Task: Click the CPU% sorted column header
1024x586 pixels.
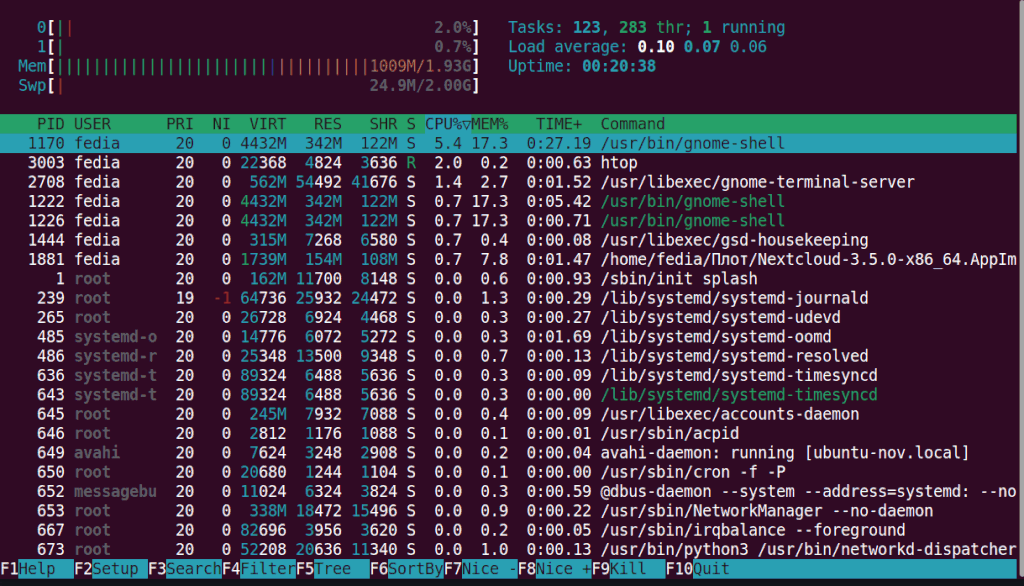Action: tap(448, 124)
